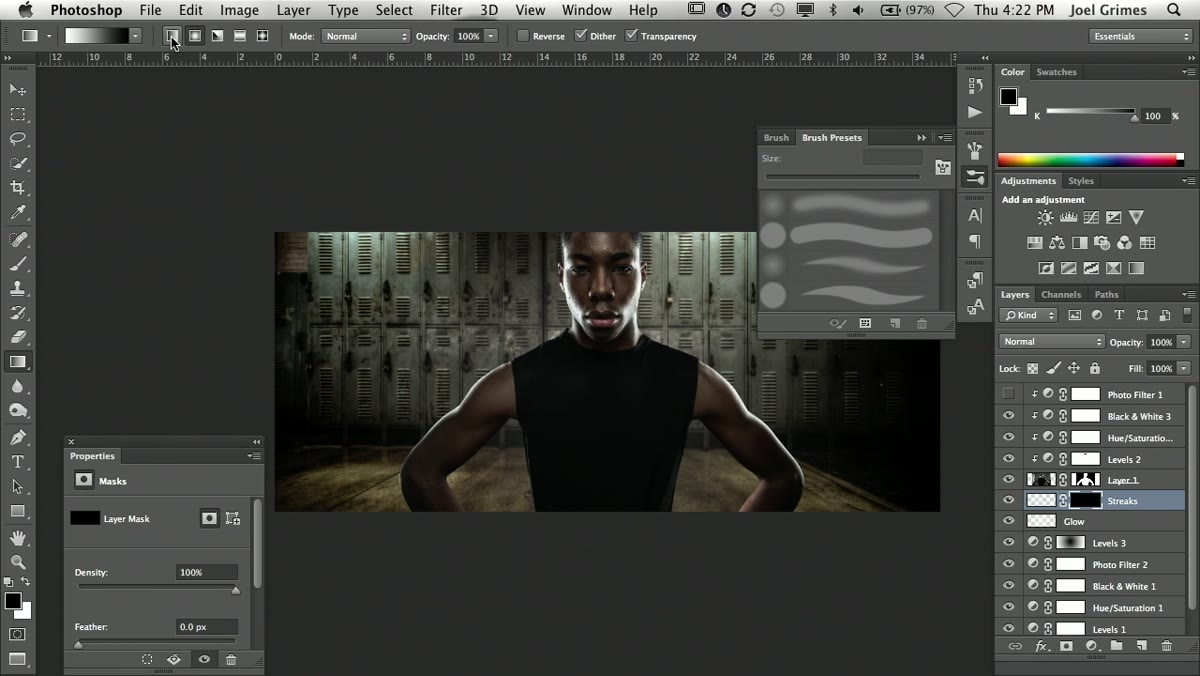
Task: Enable the Reverse checkbox
Action: (523, 36)
